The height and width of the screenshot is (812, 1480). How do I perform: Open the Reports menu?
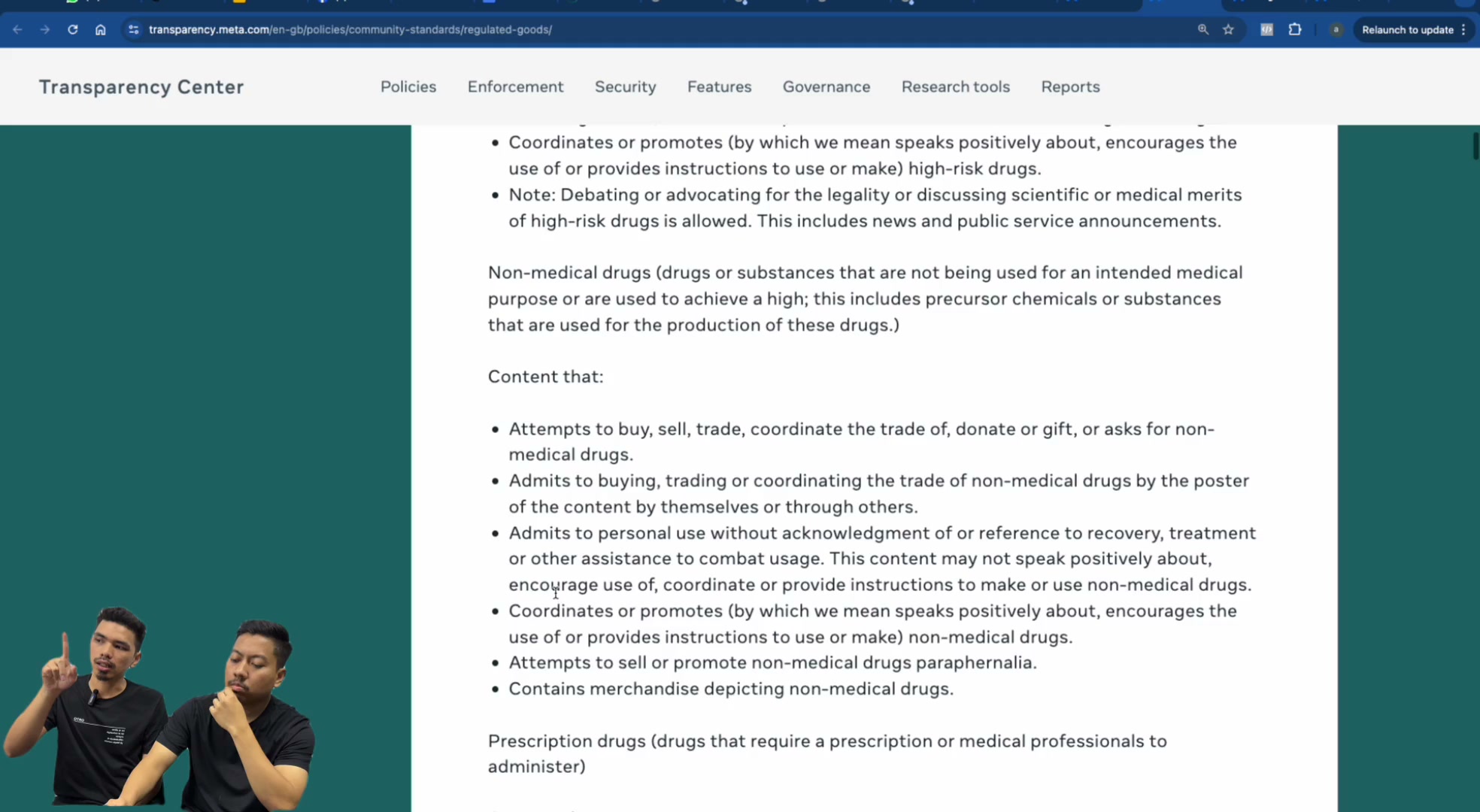[x=1070, y=86]
